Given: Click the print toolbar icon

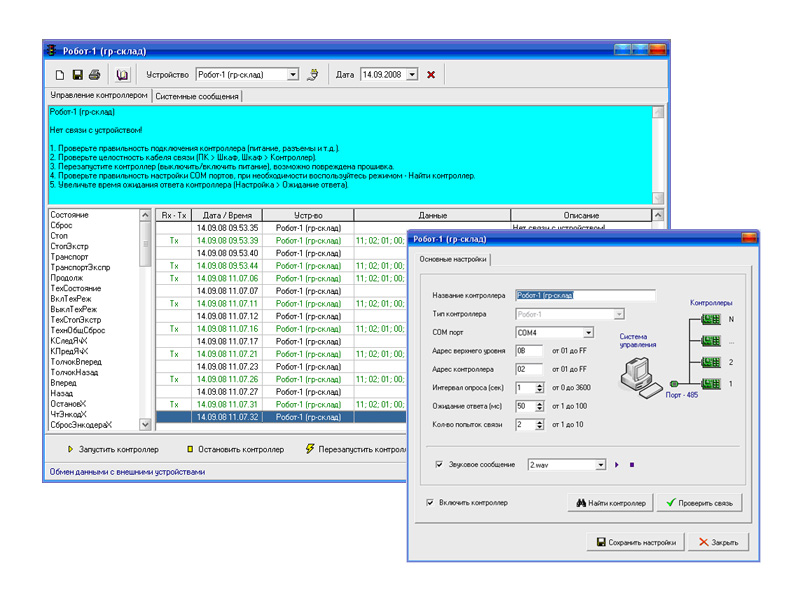Looking at the screenshot, I should pos(94,75).
